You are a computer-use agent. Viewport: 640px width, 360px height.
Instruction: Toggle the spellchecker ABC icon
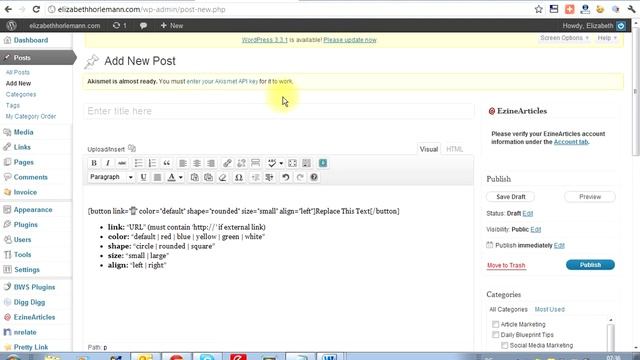coord(272,163)
